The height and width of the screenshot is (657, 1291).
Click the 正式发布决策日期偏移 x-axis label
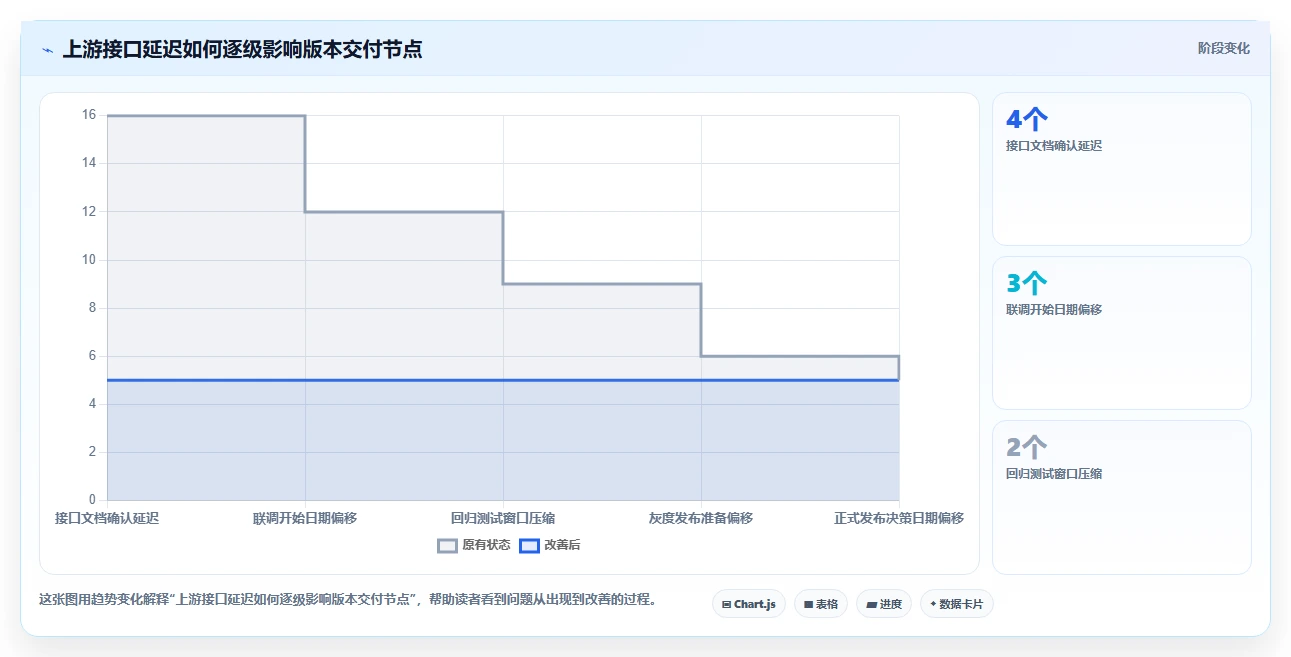tap(899, 518)
